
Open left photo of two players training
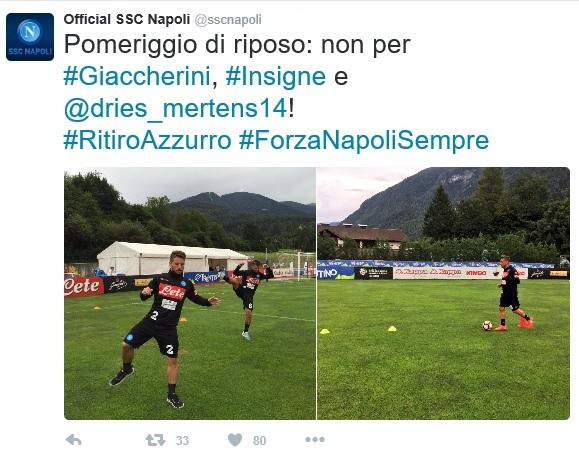tap(190, 294)
